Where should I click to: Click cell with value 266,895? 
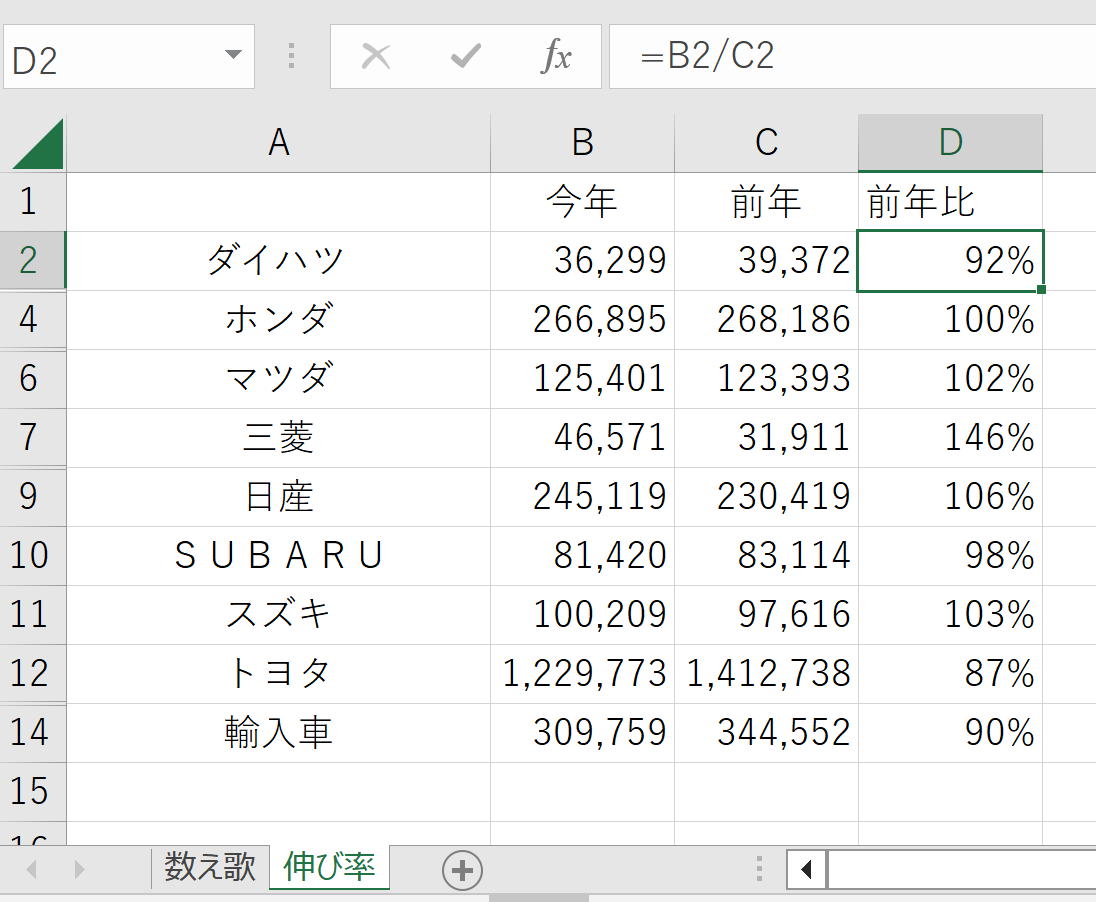(x=582, y=320)
